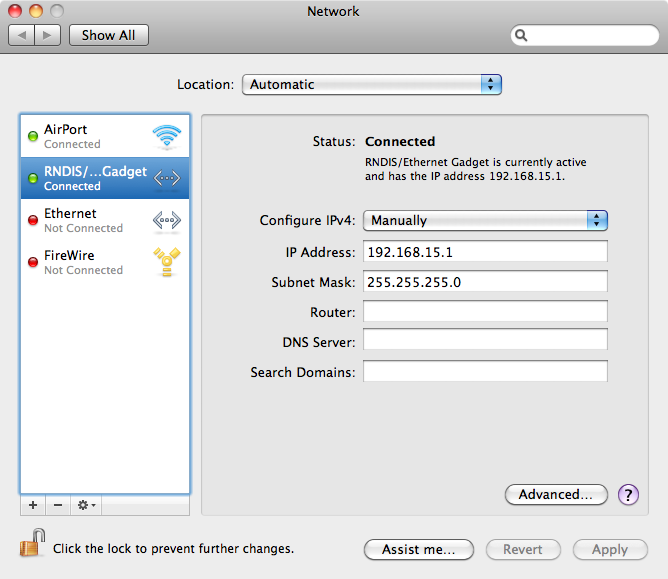Click the AirPort Wi-Fi signal icon
This screenshot has height=579, width=668.
[167, 137]
